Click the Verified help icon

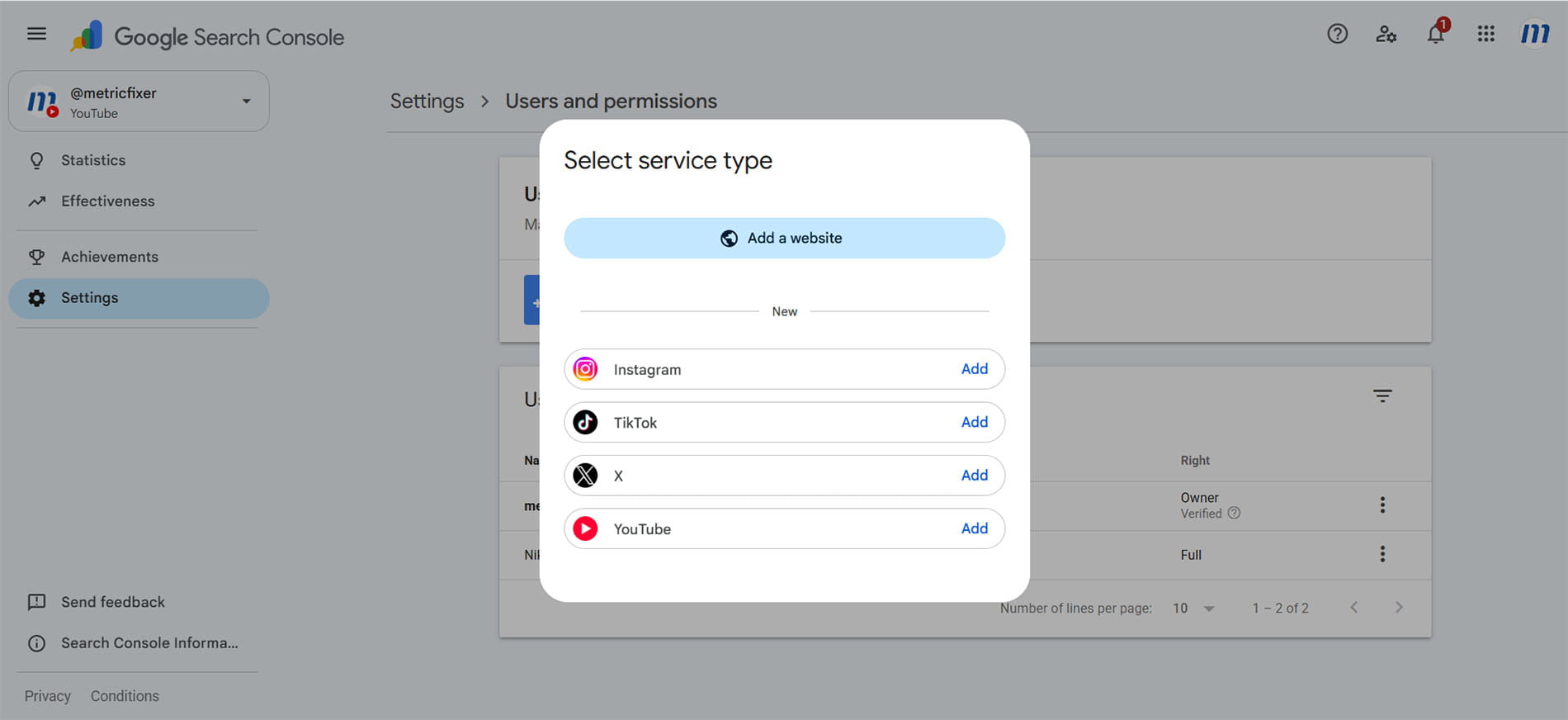click(1234, 513)
